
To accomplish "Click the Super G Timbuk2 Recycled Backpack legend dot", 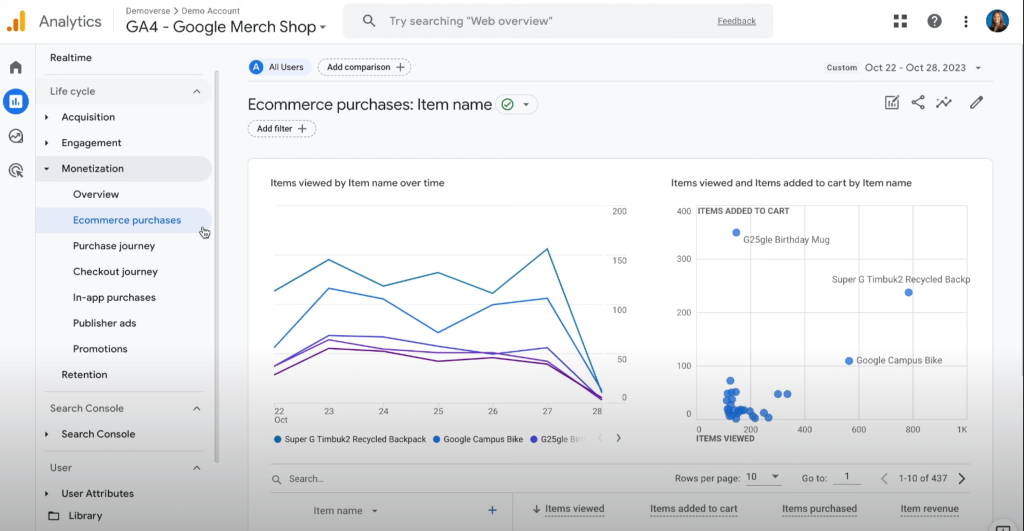I will pyautogui.click(x=278, y=440).
